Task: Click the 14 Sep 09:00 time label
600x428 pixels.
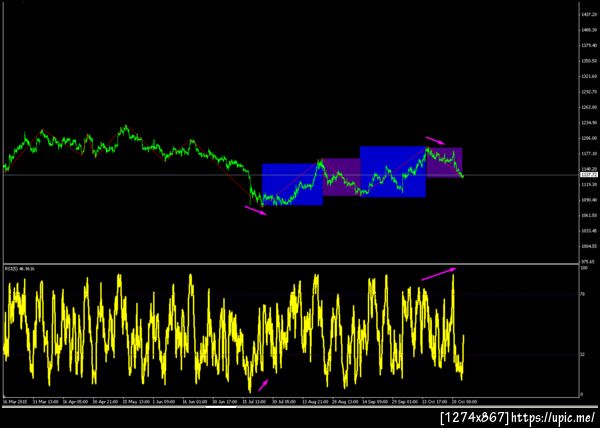Action: (373, 402)
